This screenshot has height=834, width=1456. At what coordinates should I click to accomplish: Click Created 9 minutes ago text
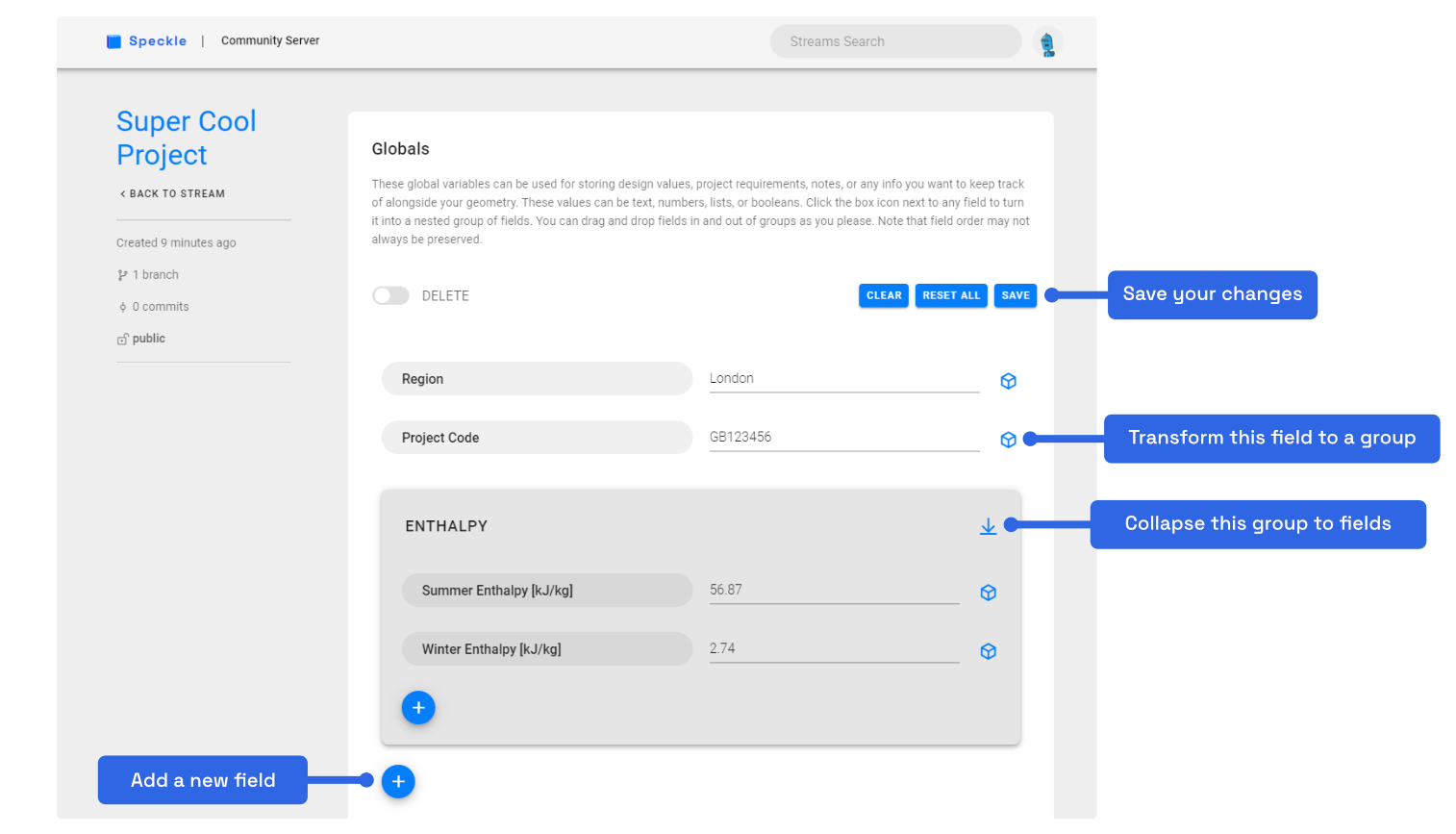pos(176,243)
